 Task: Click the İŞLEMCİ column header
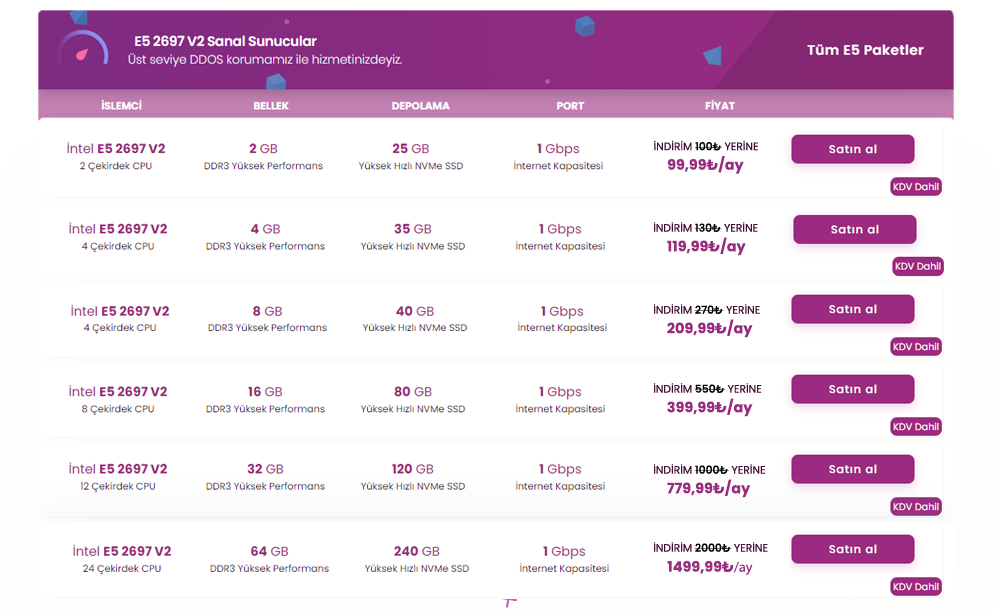[x=121, y=105]
